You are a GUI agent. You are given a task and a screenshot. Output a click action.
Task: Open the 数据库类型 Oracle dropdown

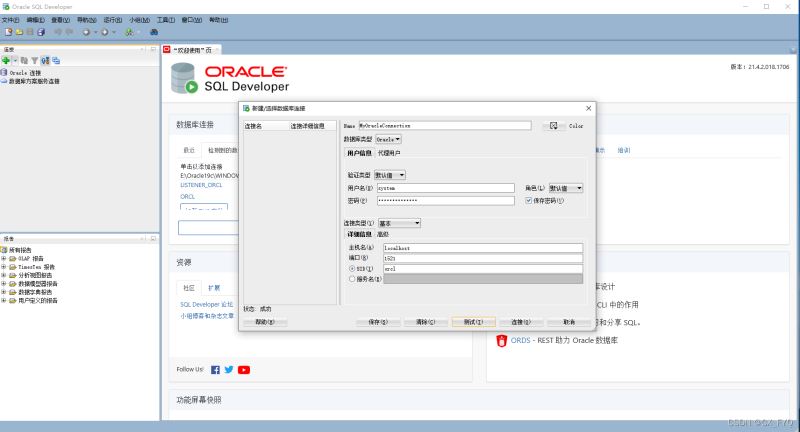tap(388, 139)
